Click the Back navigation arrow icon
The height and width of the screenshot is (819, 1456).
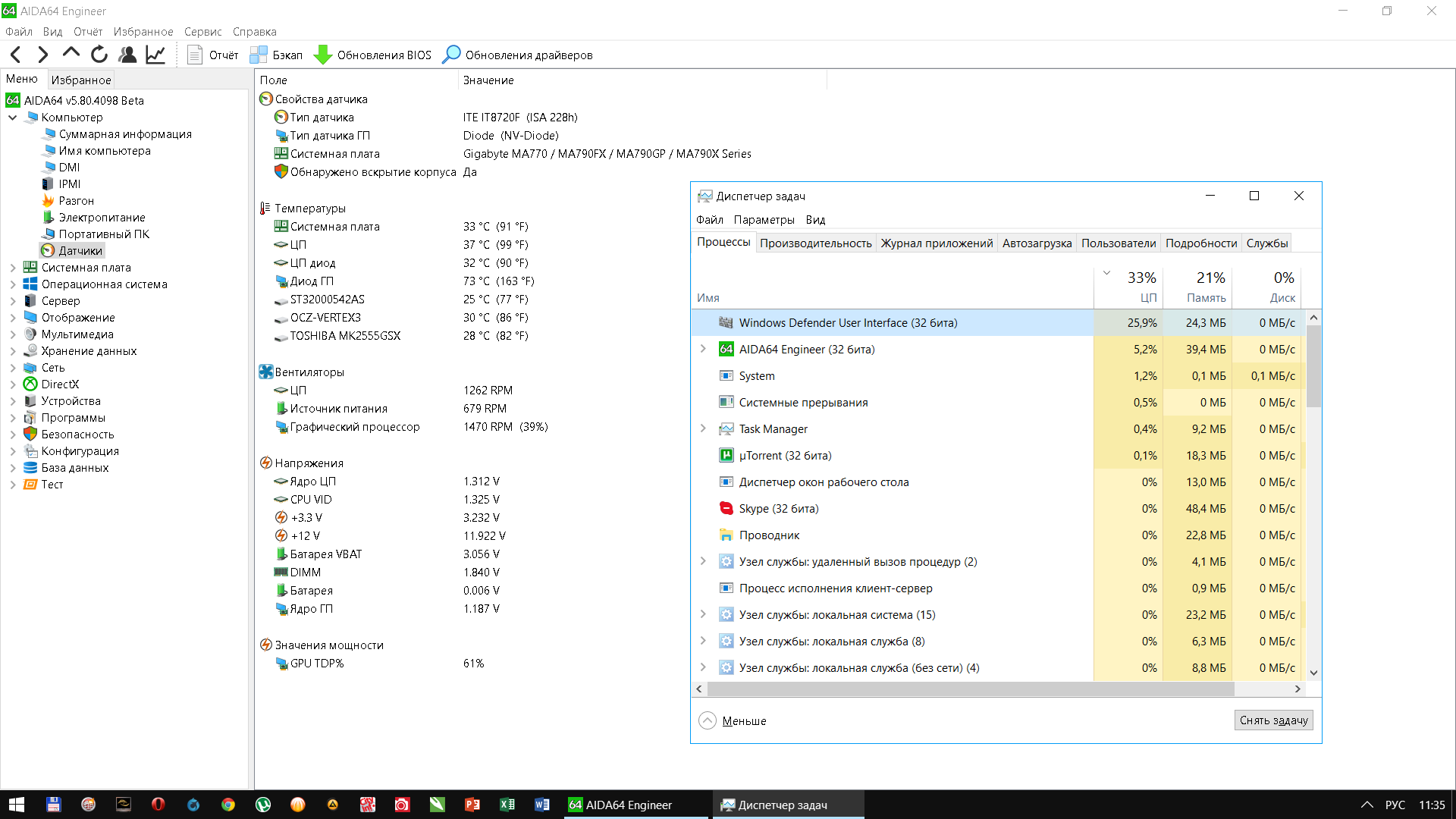[x=16, y=55]
